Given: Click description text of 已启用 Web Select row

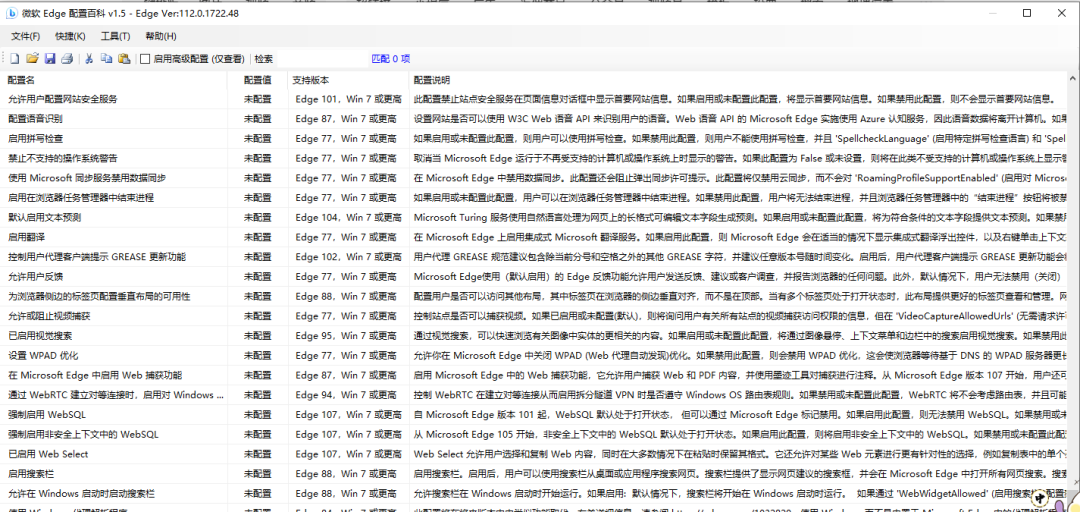Looking at the screenshot, I should click(x=741, y=454).
